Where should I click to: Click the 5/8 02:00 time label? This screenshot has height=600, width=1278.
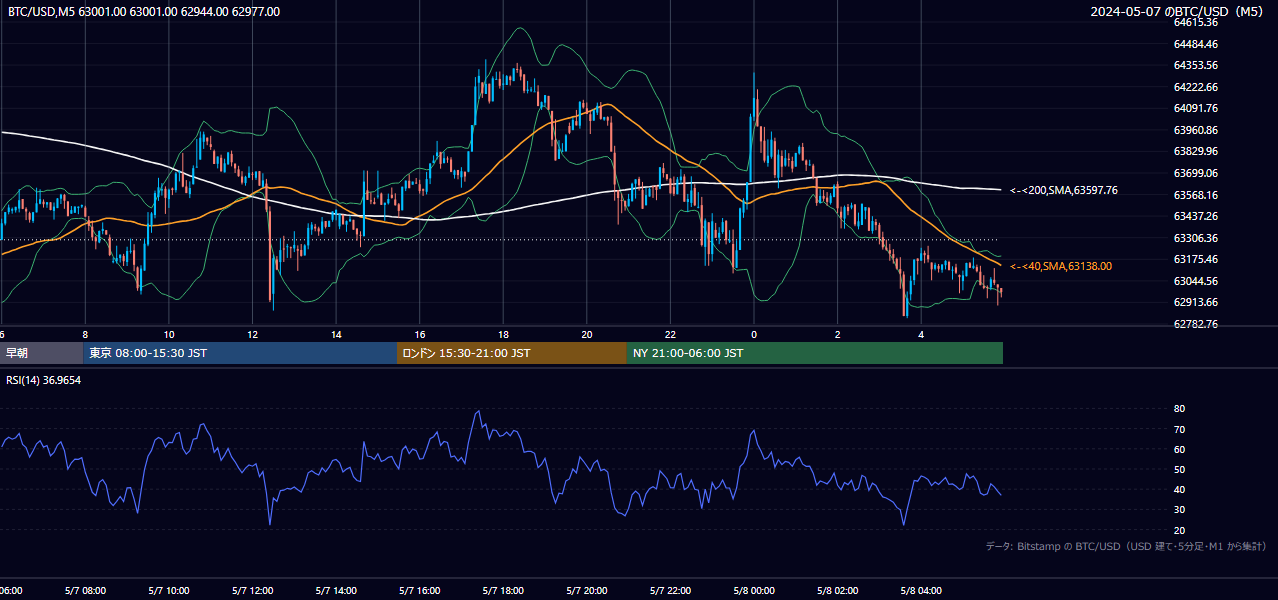(x=838, y=591)
